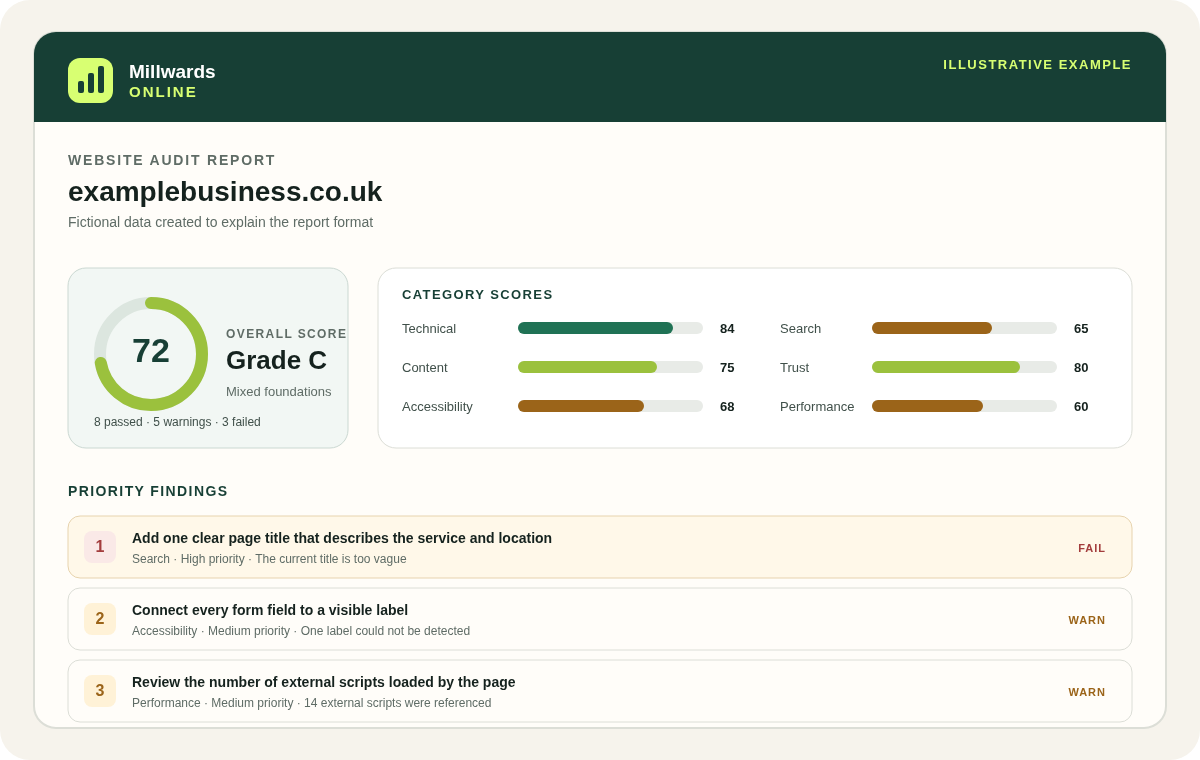Click the CATEGORY SCORES heading
The width and height of the screenshot is (1200, 760).
(x=477, y=295)
